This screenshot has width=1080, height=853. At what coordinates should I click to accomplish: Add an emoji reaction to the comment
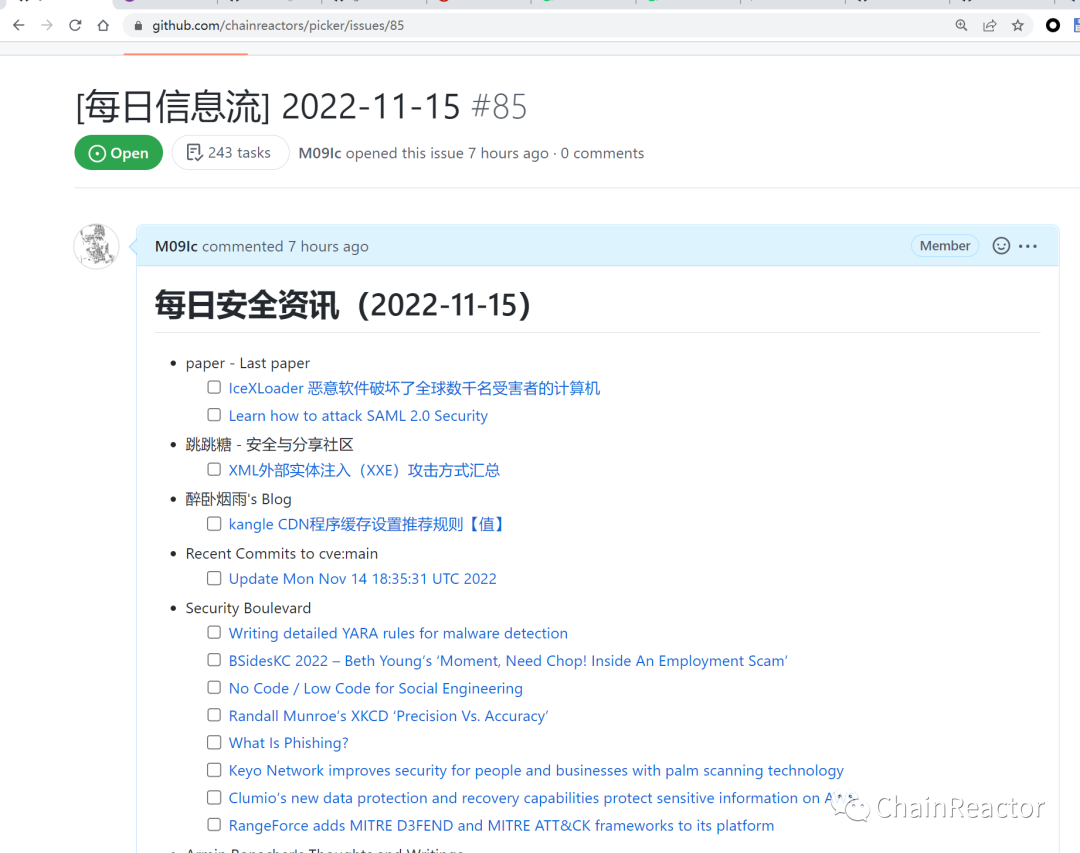coord(1001,246)
